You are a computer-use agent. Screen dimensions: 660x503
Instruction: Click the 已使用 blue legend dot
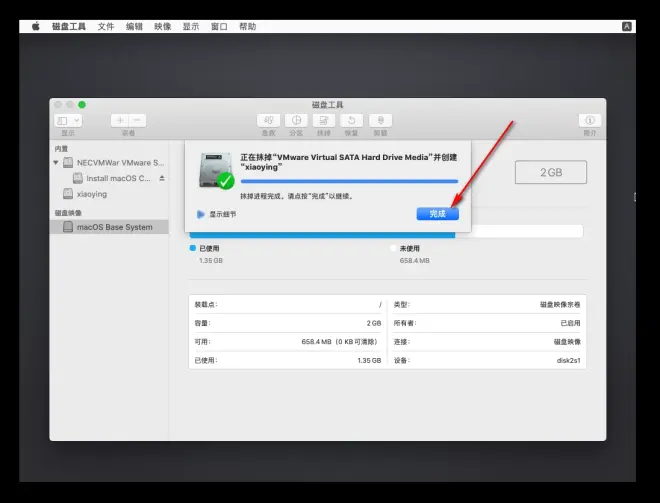193,248
